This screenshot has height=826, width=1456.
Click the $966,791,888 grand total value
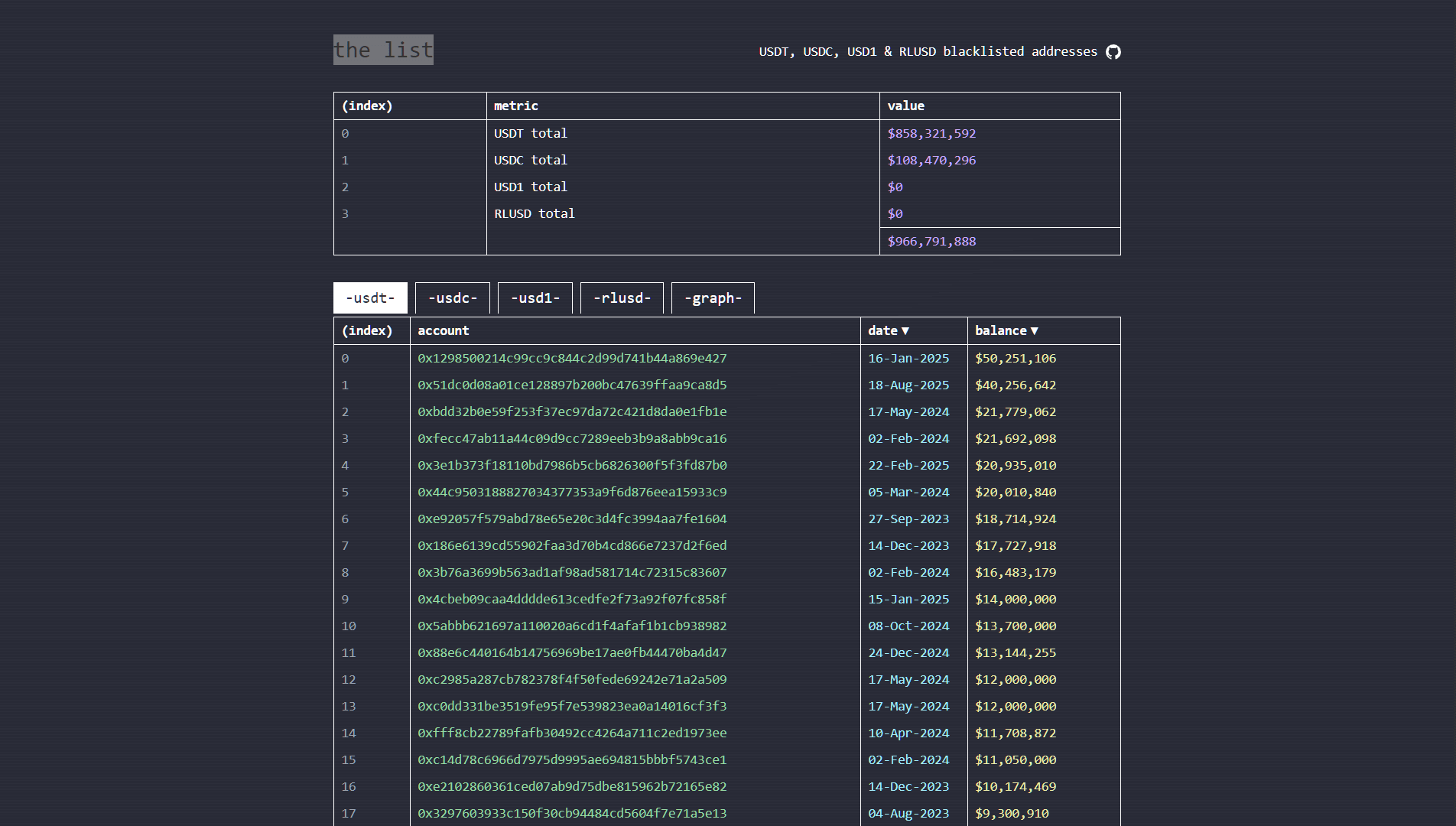click(931, 242)
